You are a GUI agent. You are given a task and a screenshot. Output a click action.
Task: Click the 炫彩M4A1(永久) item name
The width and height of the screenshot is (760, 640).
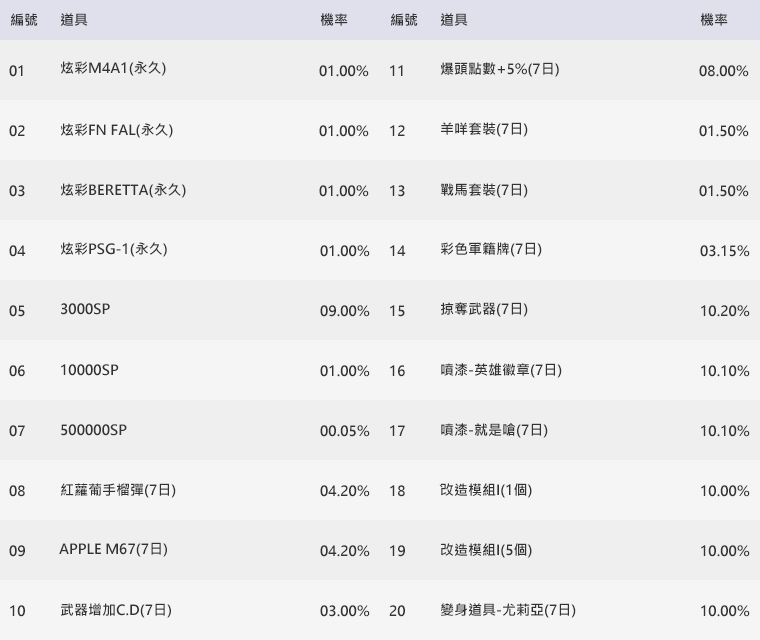pos(113,70)
